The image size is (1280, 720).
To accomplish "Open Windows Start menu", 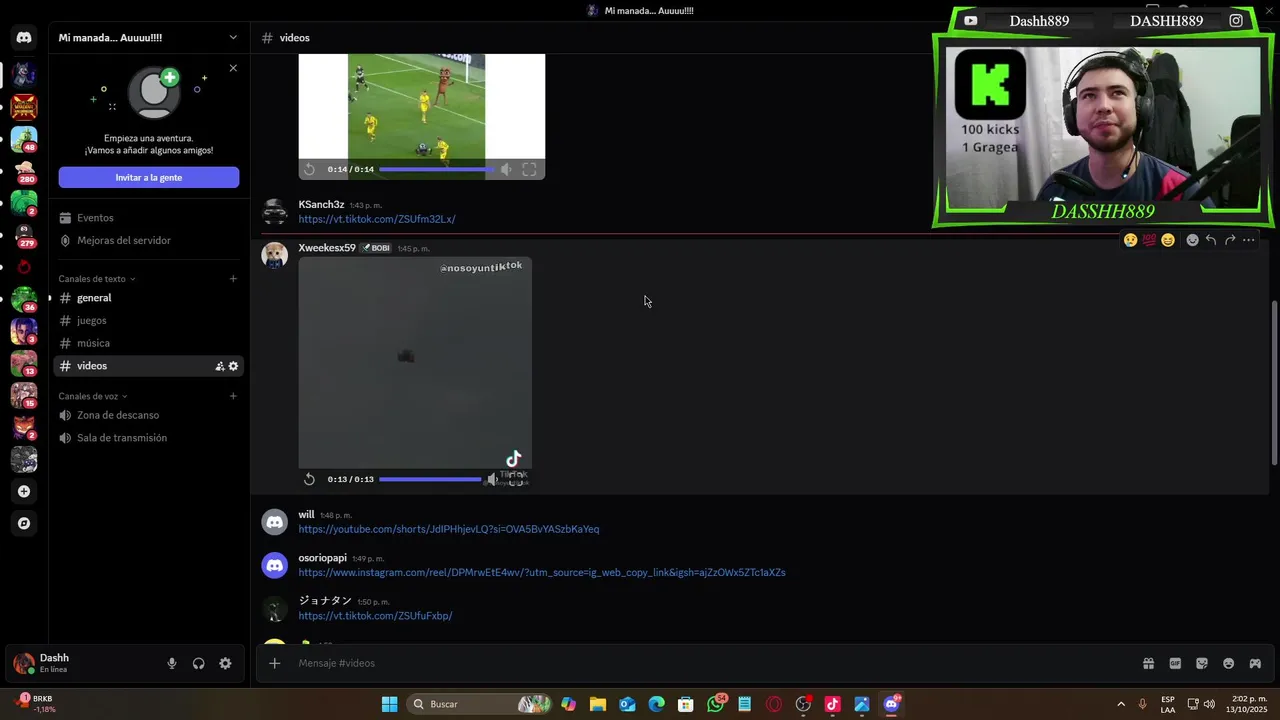I will pos(389,704).
